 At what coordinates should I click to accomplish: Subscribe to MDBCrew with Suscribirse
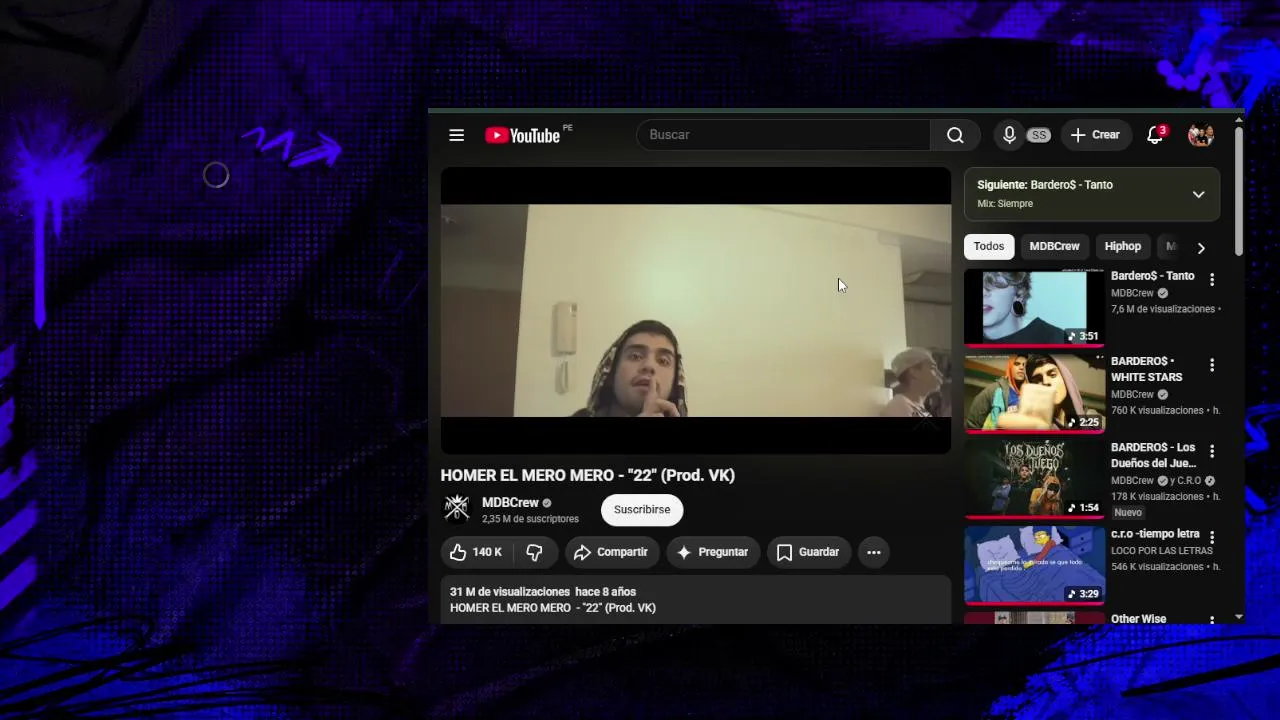click(x=642, y=510)
